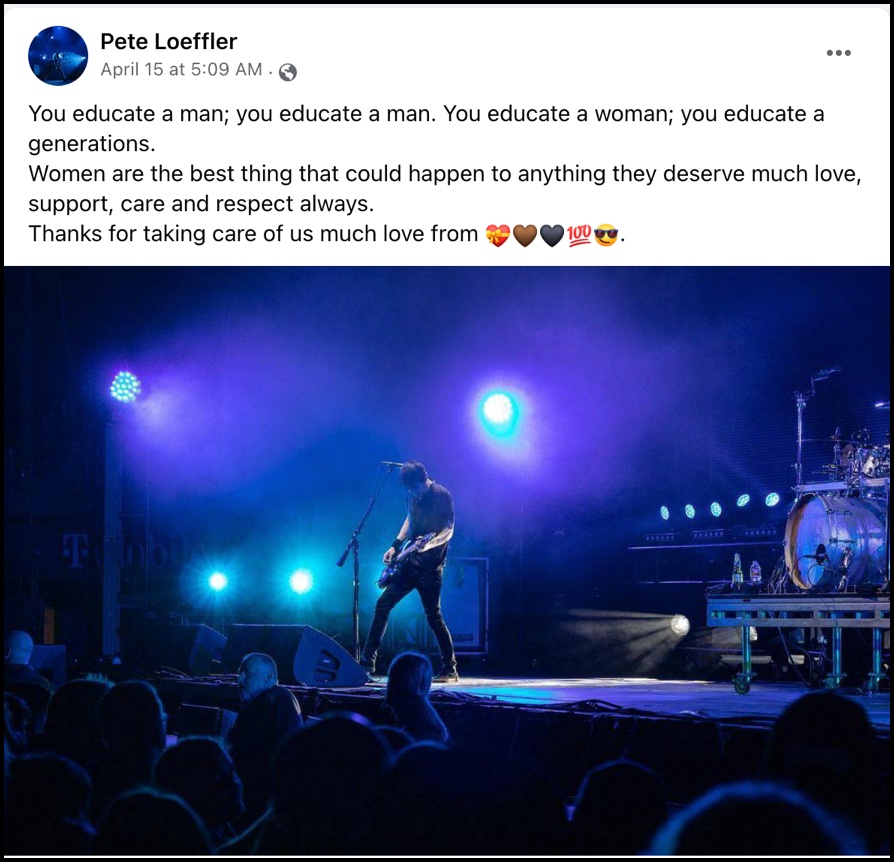Viewport: 894px width, 862px height.
Task: Click the red 100 emoji
Action: [x=579, y=235]
